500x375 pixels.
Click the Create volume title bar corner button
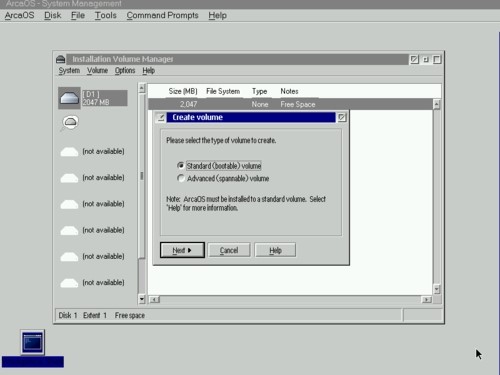click(x=342, y=117)
